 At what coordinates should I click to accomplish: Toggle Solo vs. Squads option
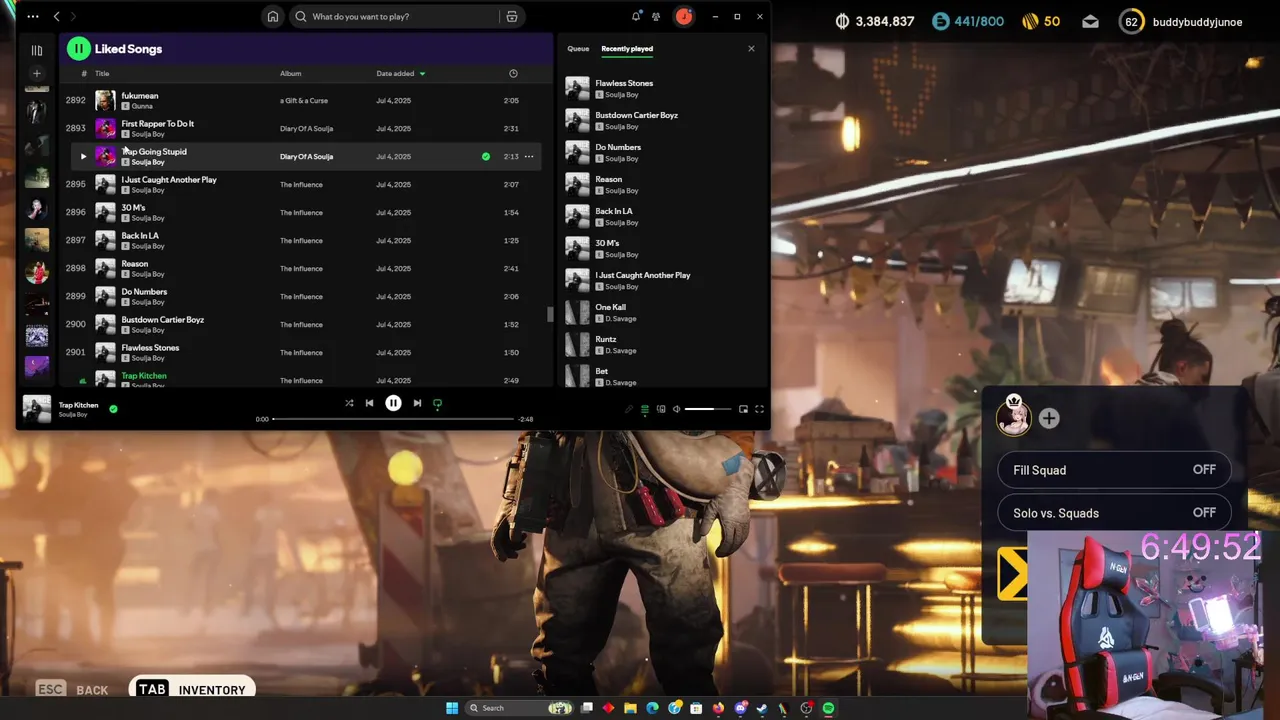[1114, 513]
